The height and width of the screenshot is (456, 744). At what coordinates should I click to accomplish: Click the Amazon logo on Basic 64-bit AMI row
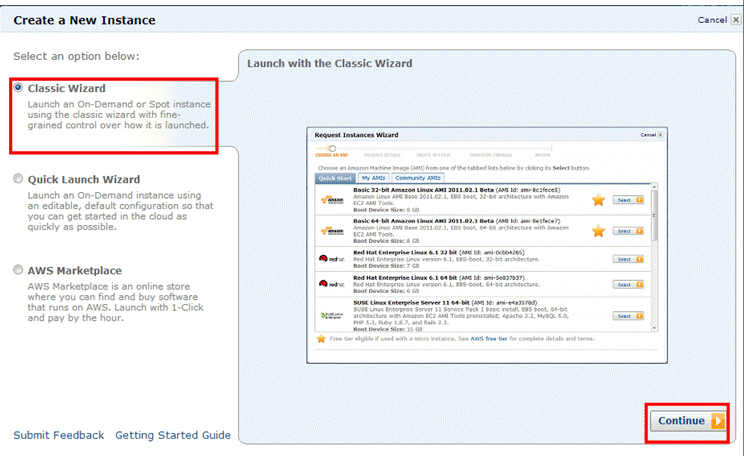[x=332, y=232]
